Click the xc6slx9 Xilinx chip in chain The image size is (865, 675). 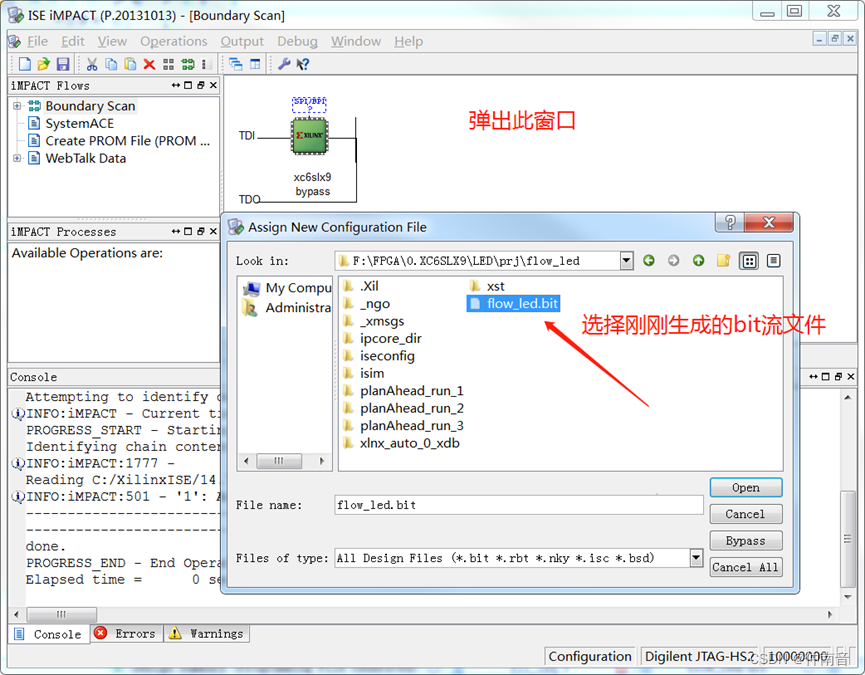(309, 135)
